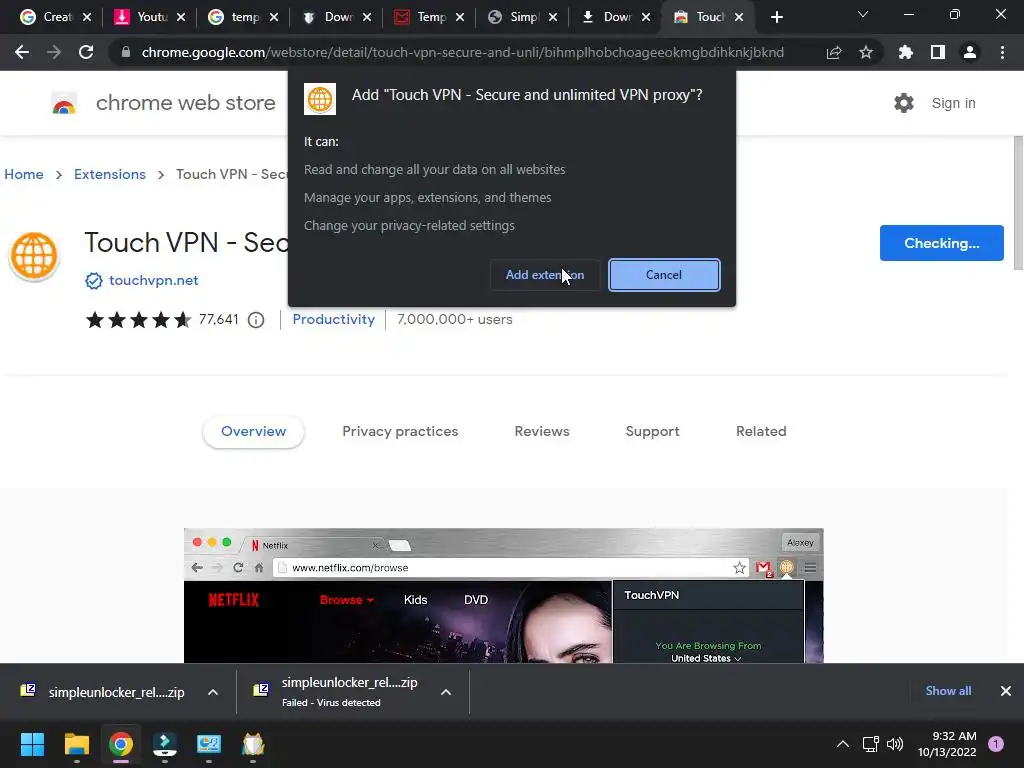Go to Extensions breadcrumb
Viewport: 1024px width, 768px height.
(110, 174)
